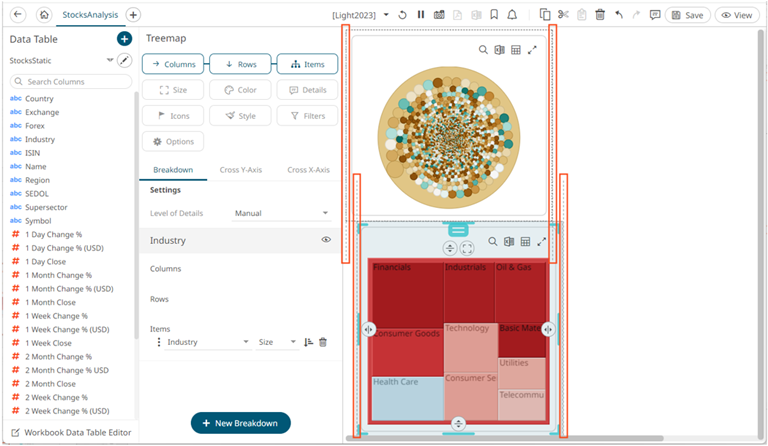Click the refresh icon in top toolbar
768x446 pixels.
402,15
